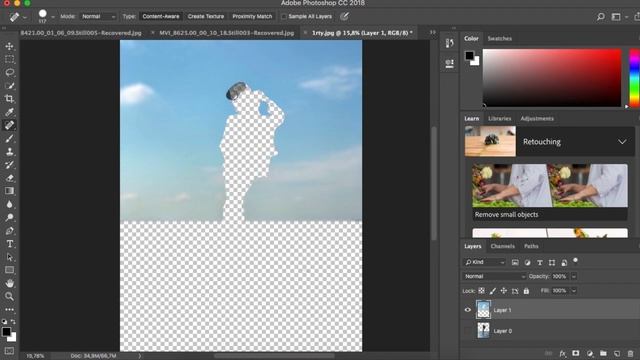The image size is (640, 360).
Task: Filter layers by pixel layers icon
Action: (515, 262)
